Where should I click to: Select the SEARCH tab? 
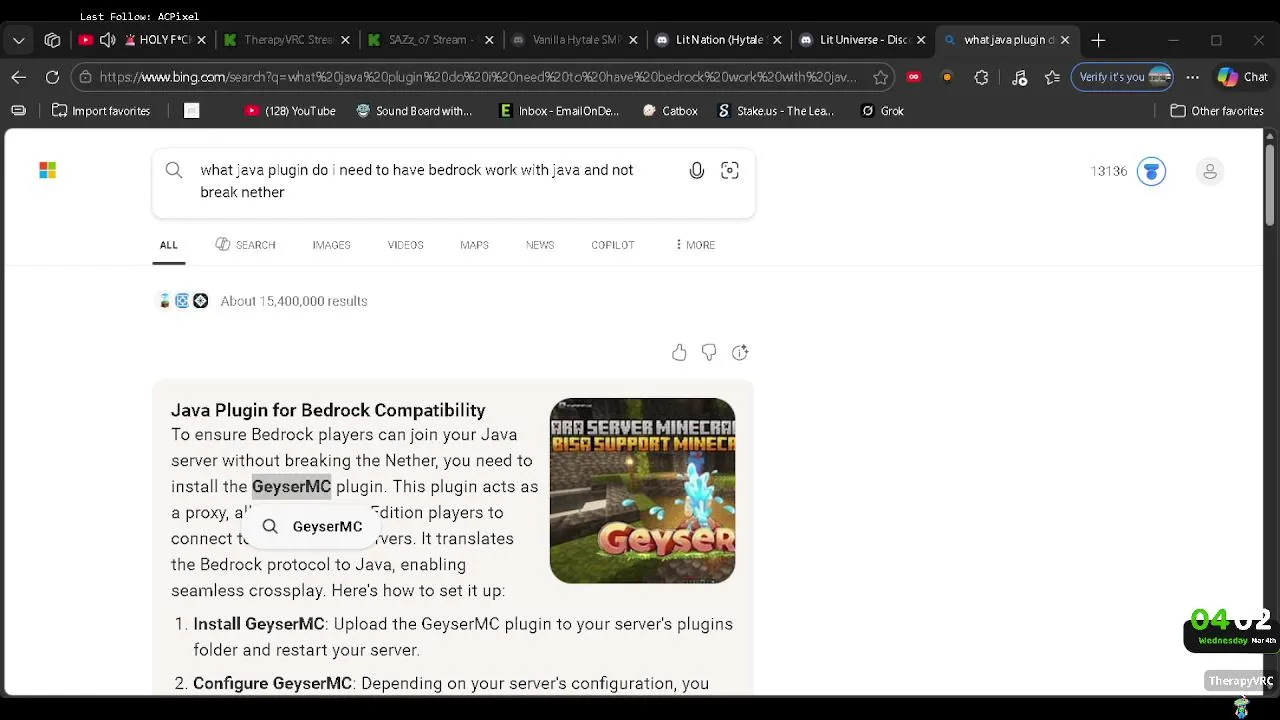(245, 245)
